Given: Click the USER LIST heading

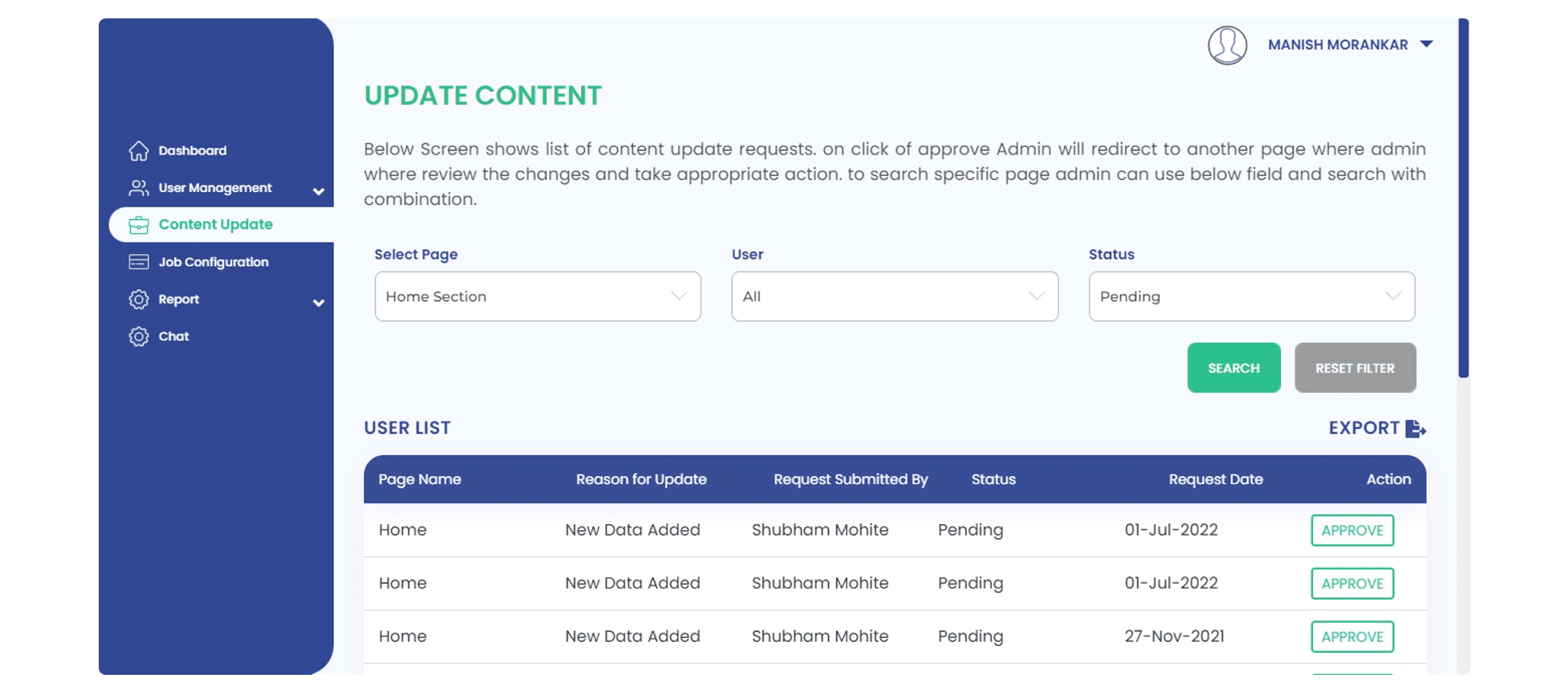Looking at the screenshot, I should (407, 428).
